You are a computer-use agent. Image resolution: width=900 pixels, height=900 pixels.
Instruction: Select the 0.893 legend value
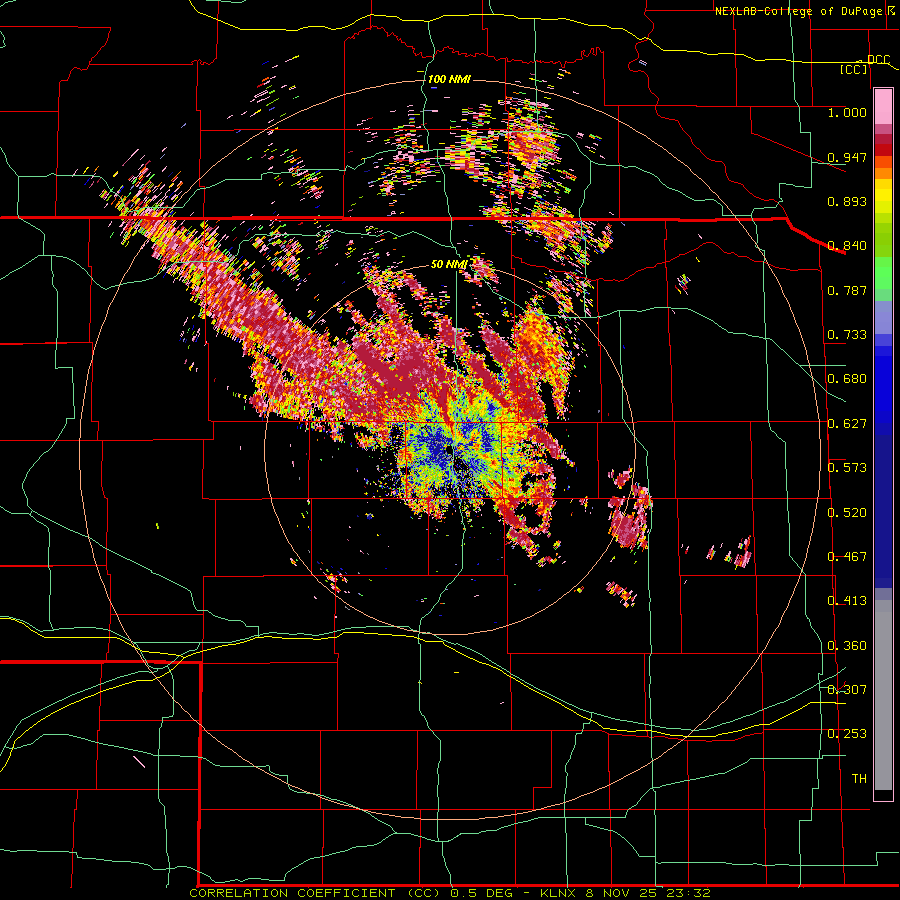point(847,201)
